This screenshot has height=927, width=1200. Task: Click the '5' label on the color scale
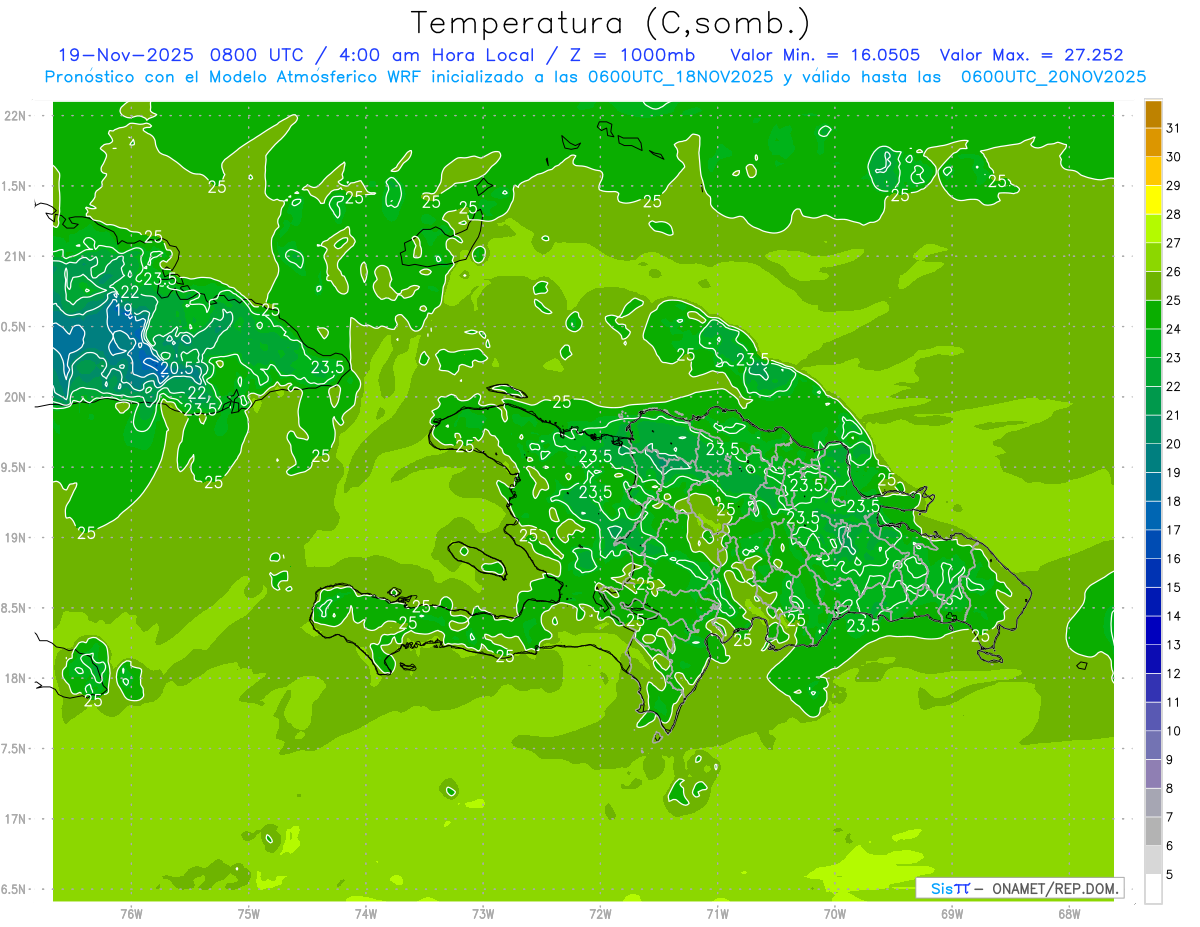(x=1170, y=875)
